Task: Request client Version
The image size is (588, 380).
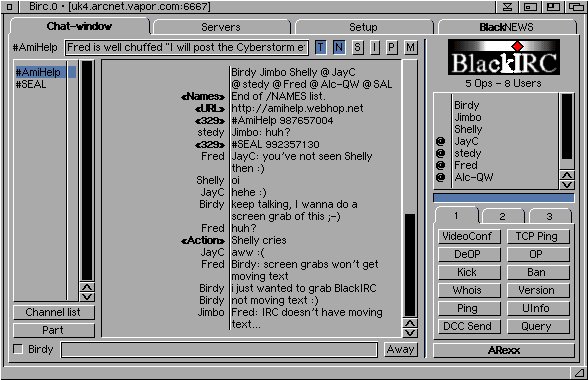Action: 538,290
